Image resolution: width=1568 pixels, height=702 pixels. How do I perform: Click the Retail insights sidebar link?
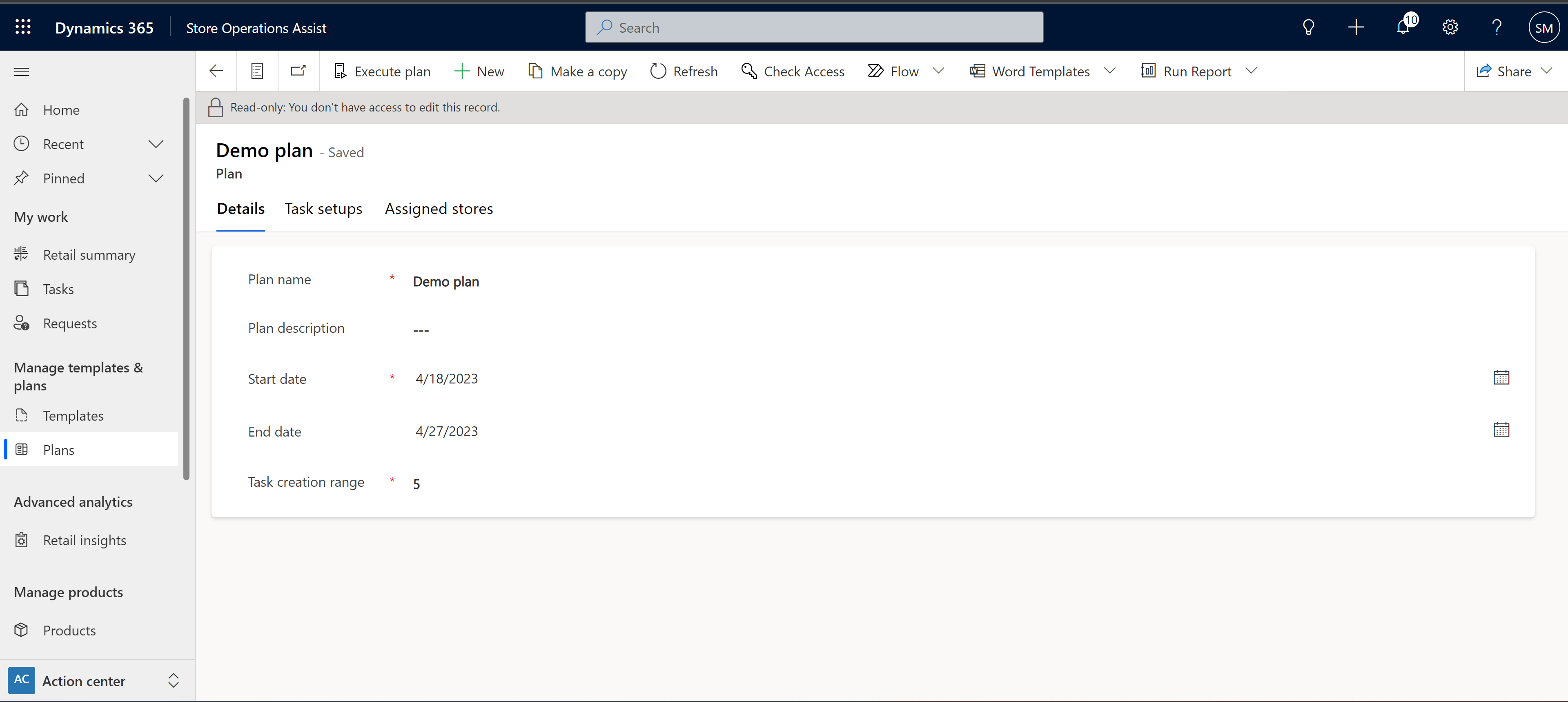coord(84,539)
